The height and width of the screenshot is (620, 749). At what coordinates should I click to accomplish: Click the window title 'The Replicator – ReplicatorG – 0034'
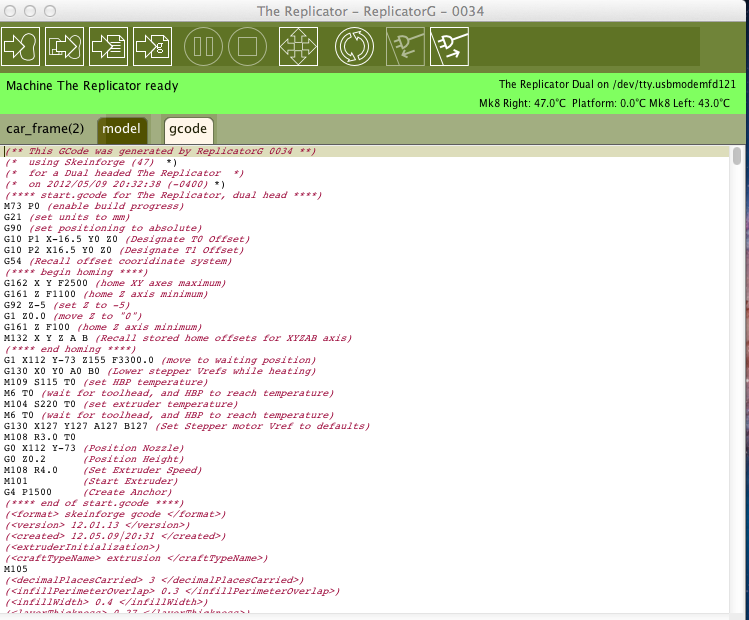(x=371, y=11)
